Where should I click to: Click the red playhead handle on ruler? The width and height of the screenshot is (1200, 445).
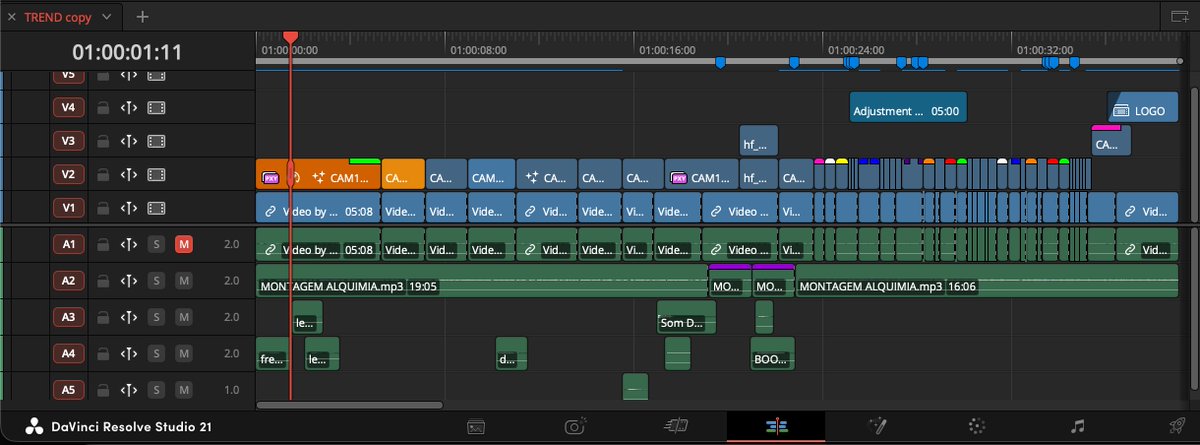(x=290, y=39)
